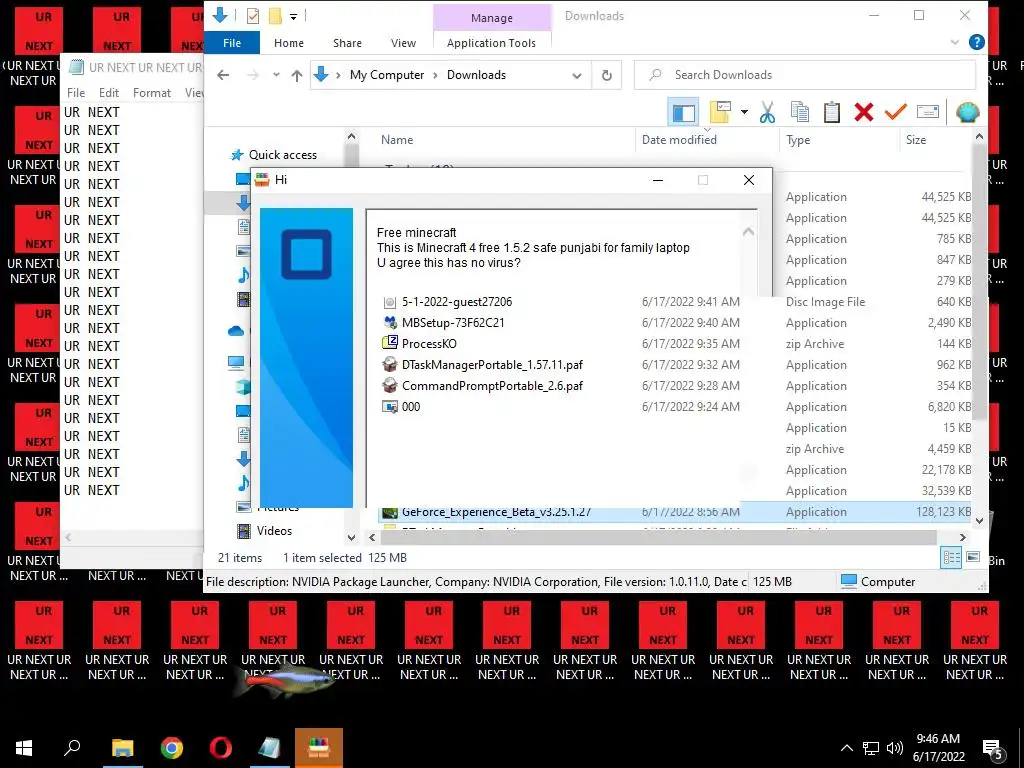Image resolution: width=1024 pixels, height=768 pixels.
Task: Click My Computer in the address breadcrumb
Action: pyautogui.click(x=387, y=75)
